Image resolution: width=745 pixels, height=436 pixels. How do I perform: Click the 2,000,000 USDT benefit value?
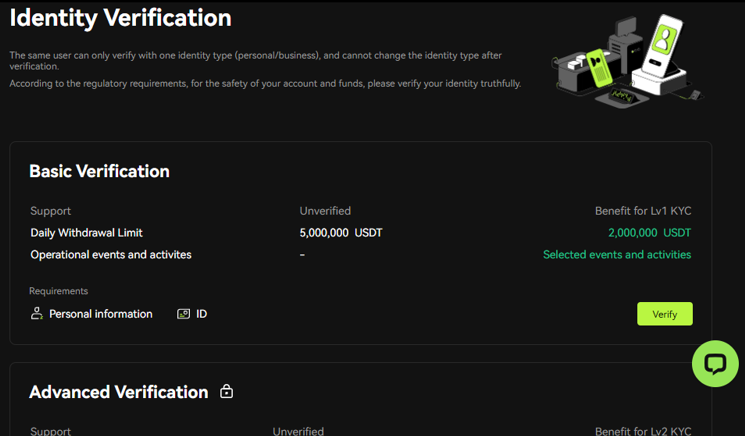pyautogui.click(x=649, y=233)
